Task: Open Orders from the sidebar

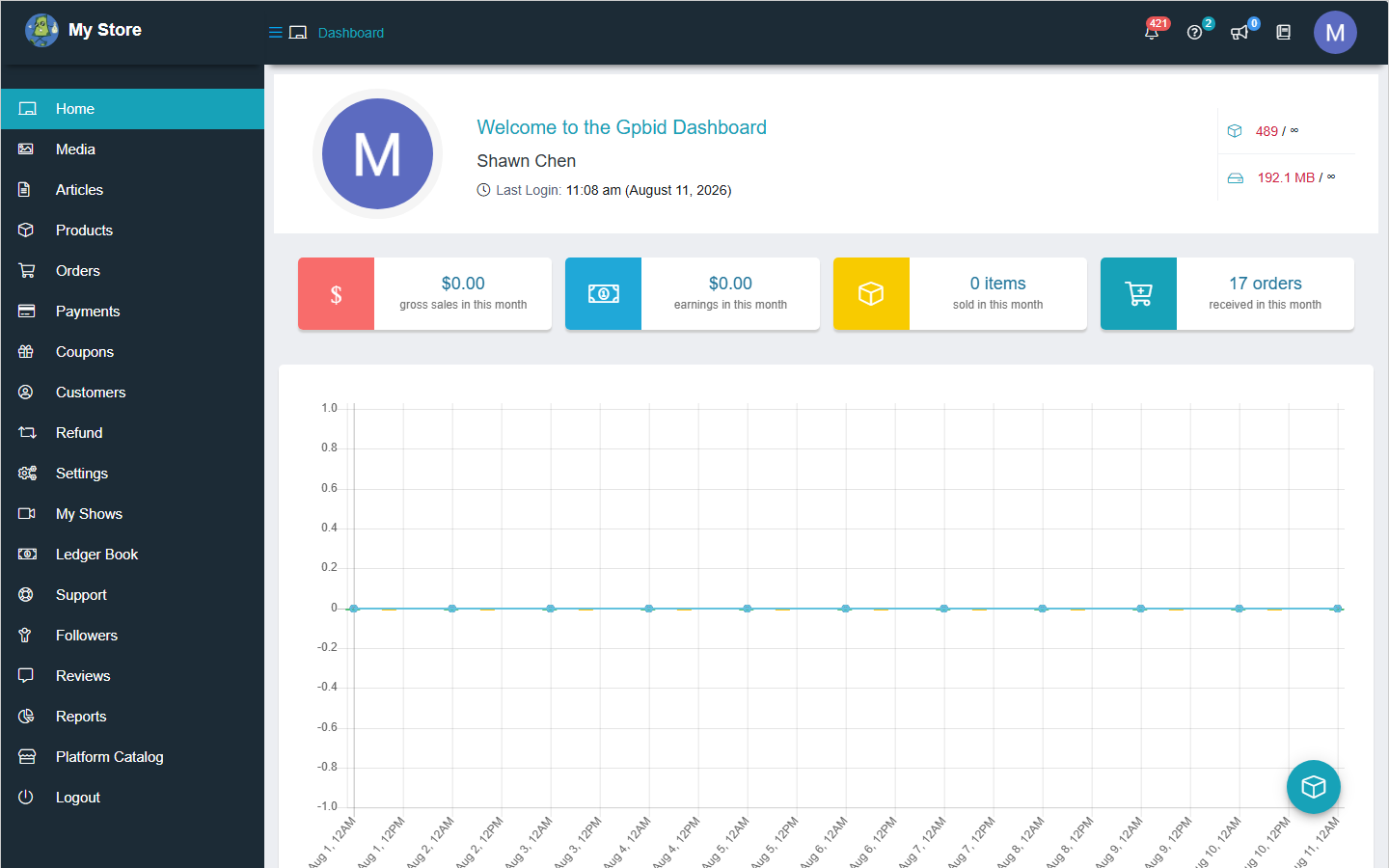Action: (132, 271)
